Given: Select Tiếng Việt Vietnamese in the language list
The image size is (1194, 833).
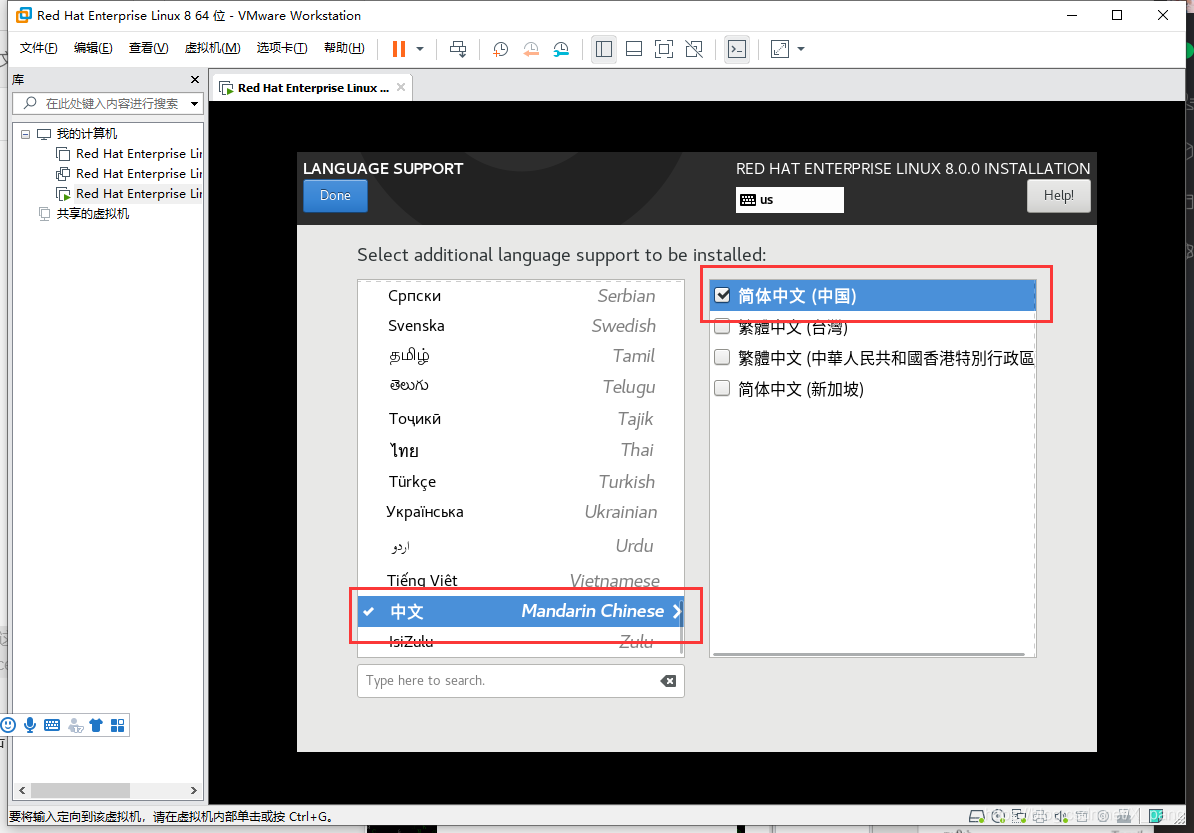Looking at the screenshot, I should coord(521,580).
